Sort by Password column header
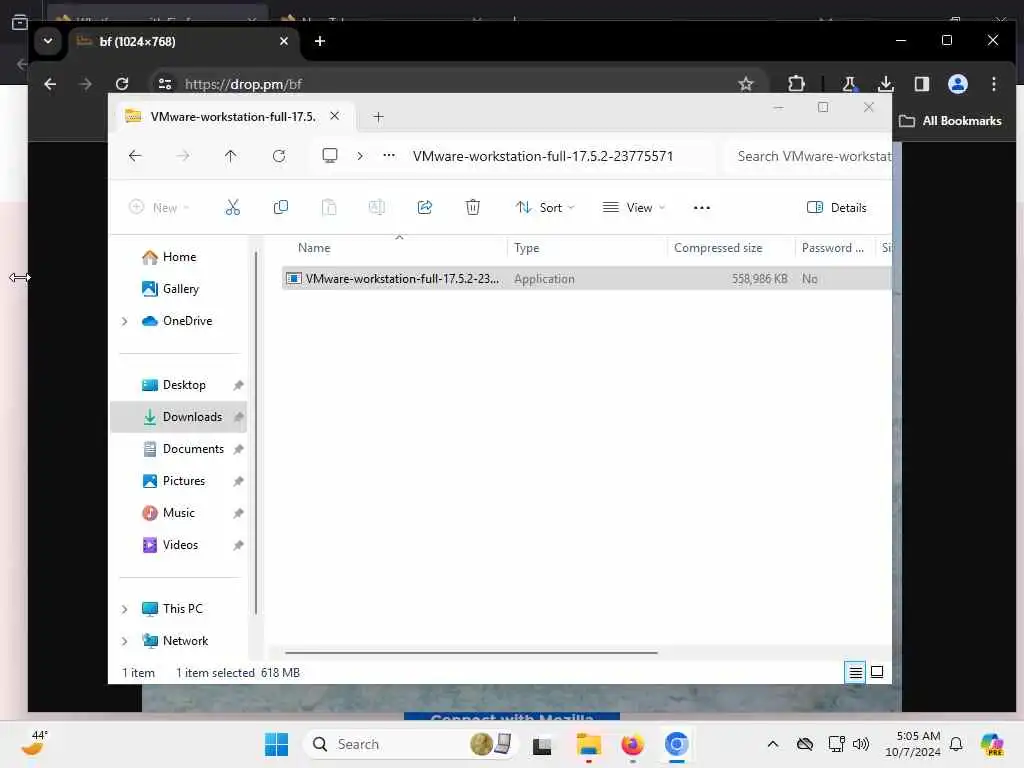The height and width of the screenshot is (768, 1024). pyautogui.click(x=832, y=248)
